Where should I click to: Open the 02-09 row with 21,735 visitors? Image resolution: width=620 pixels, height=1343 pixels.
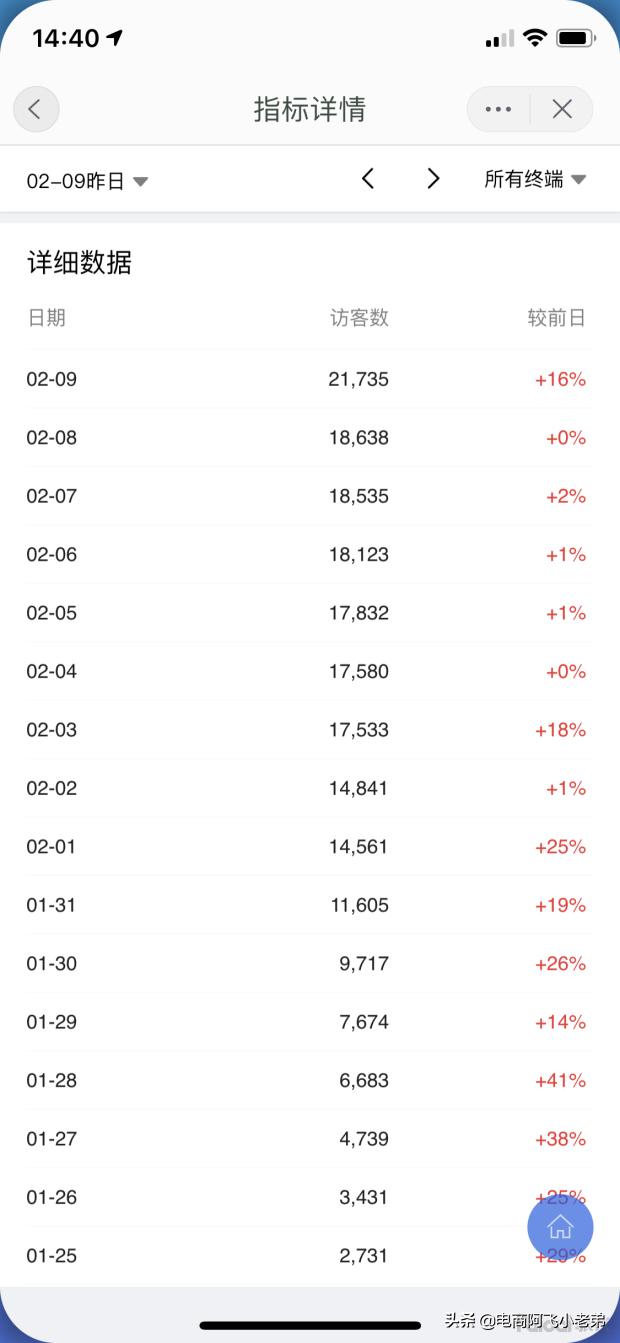[308, 379]
